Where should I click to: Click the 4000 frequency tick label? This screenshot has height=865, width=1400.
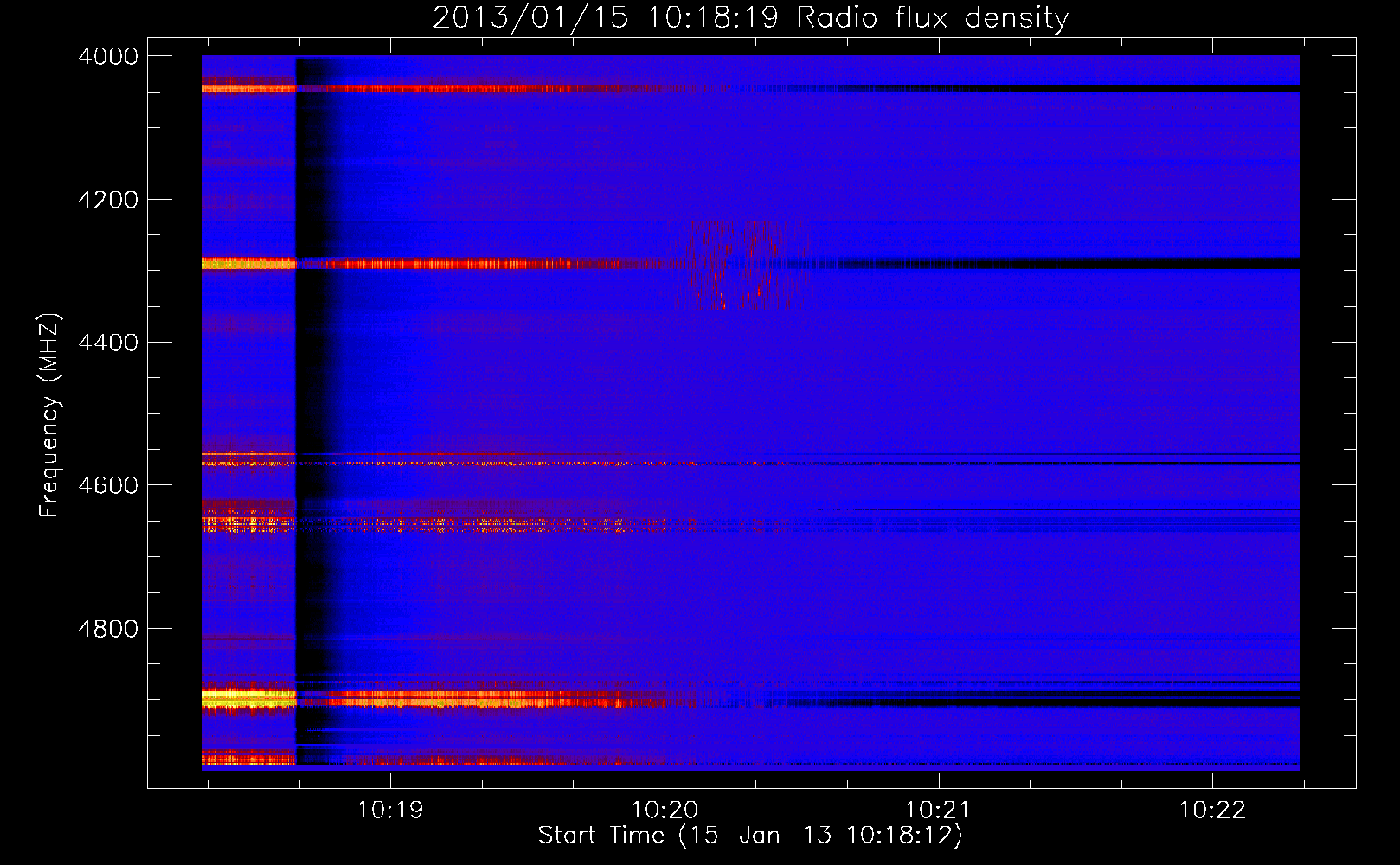pyautogui.click(x=108, y=56)
